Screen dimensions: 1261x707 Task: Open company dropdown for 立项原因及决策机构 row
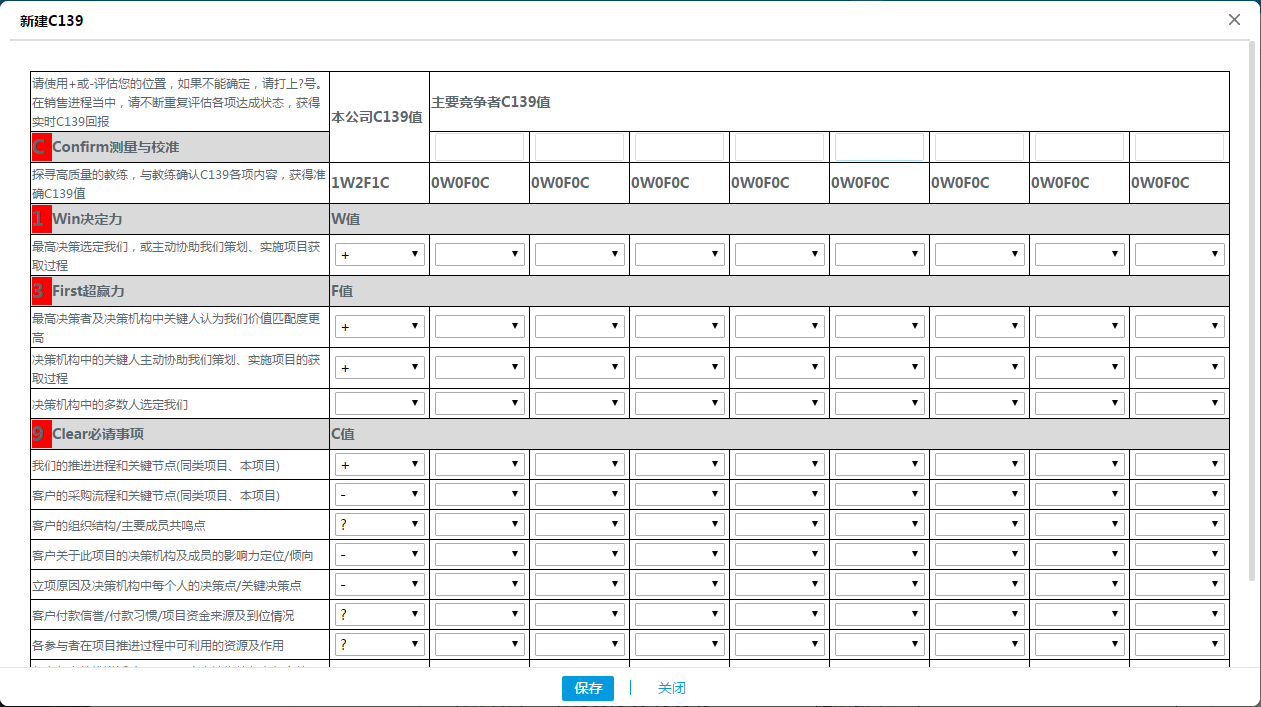click(x=380, y=585)
